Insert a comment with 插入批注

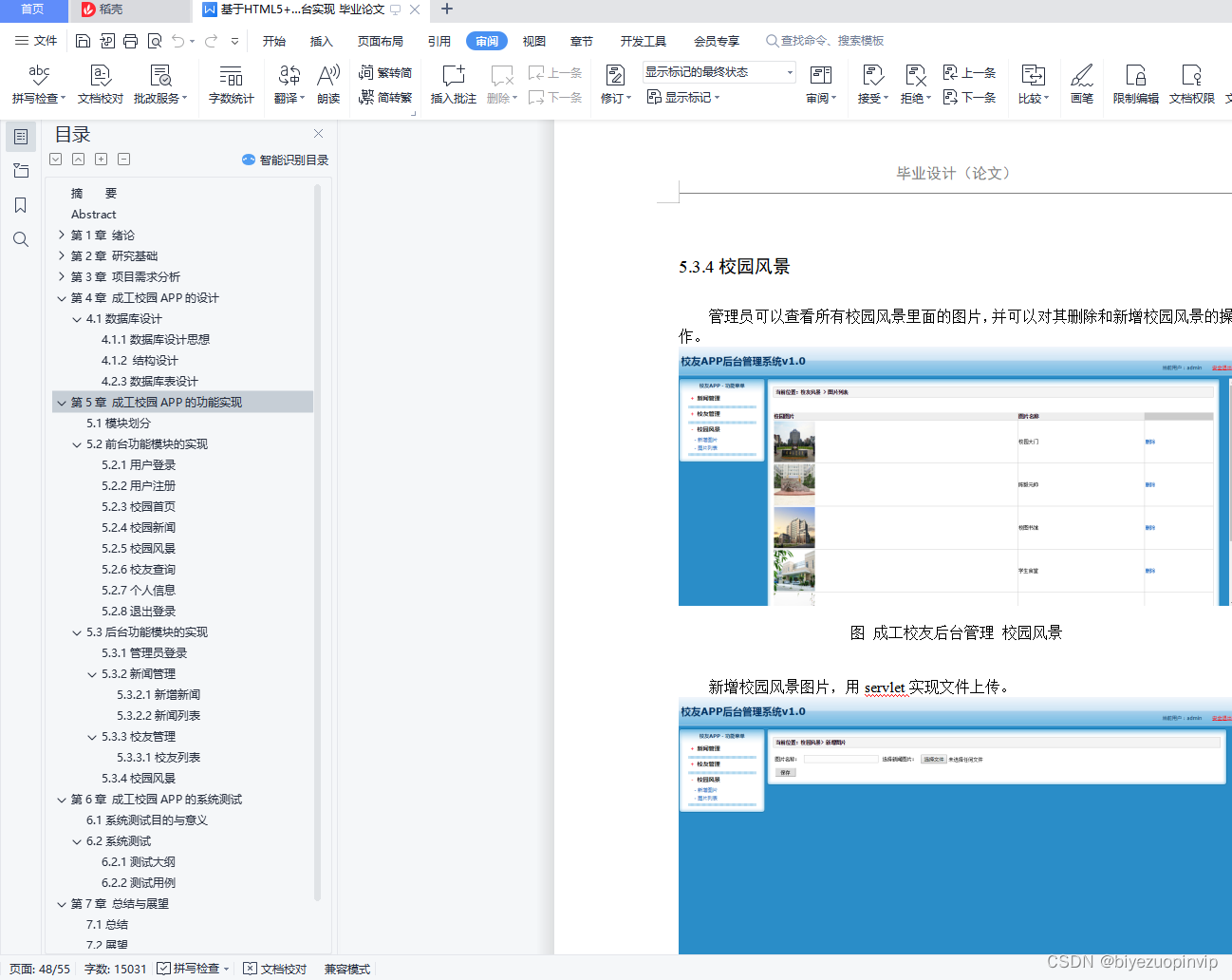[453, 84]
